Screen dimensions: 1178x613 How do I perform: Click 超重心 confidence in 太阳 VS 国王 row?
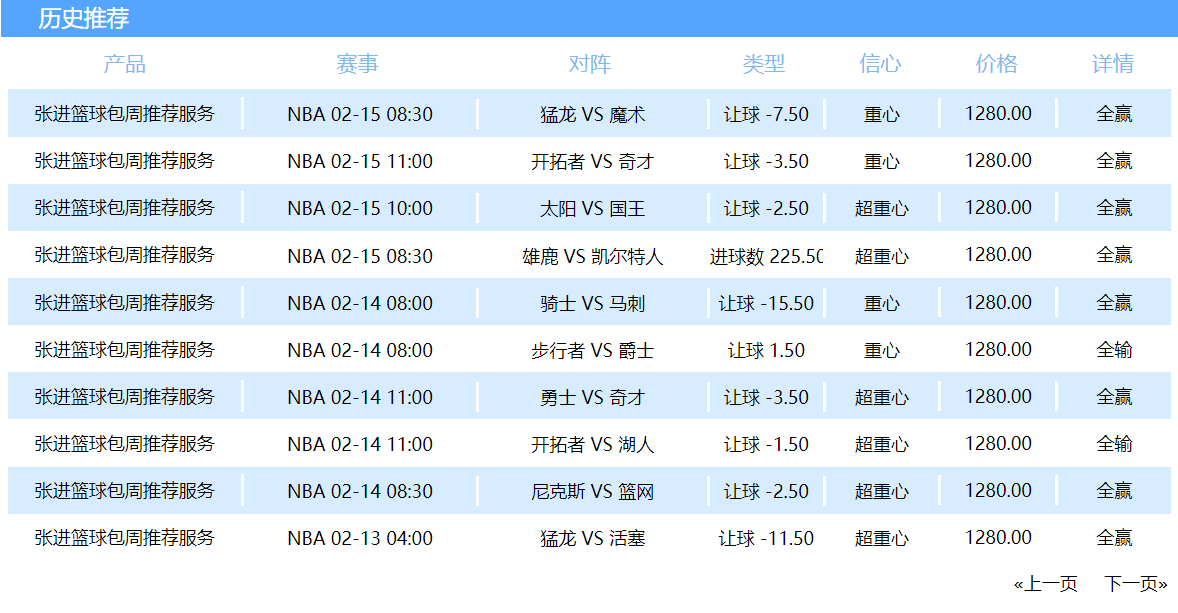(x=882, y=208)
